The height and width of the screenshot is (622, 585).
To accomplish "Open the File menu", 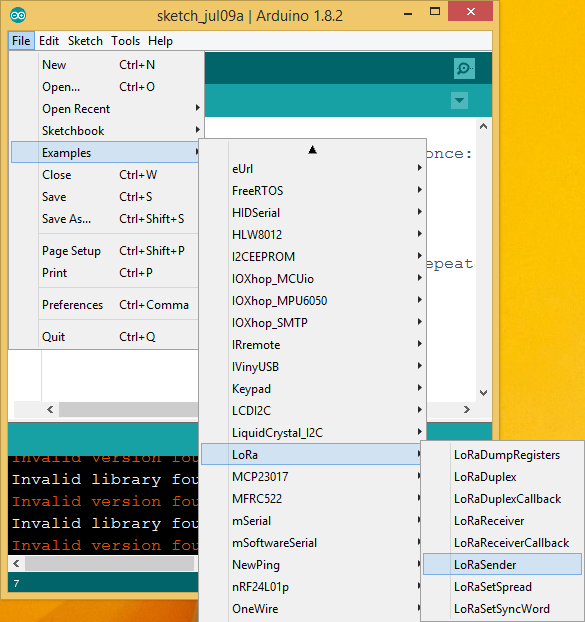I will [x=21, y=41].
